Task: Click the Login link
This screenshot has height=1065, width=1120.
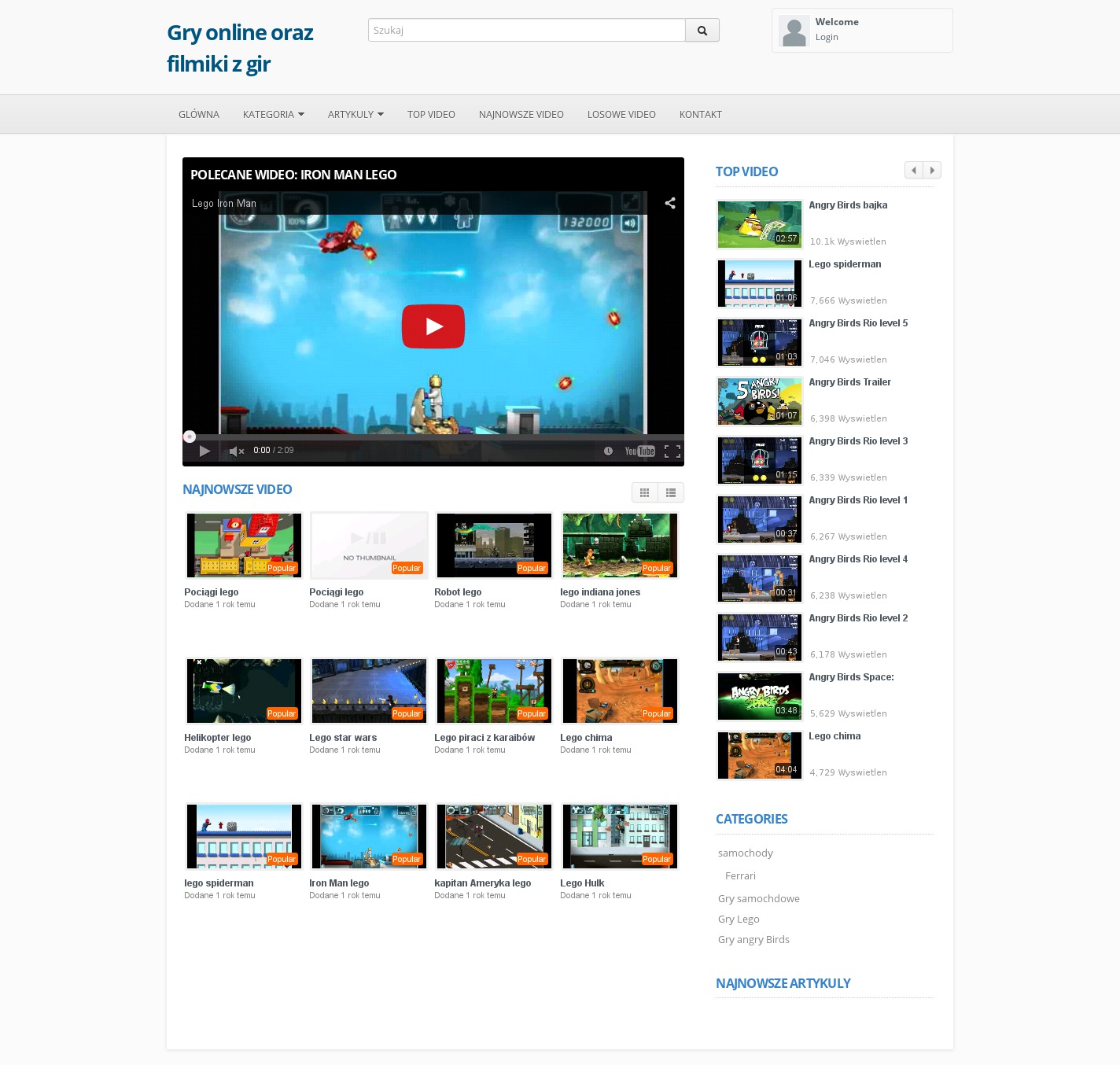Action: [827, 37]
